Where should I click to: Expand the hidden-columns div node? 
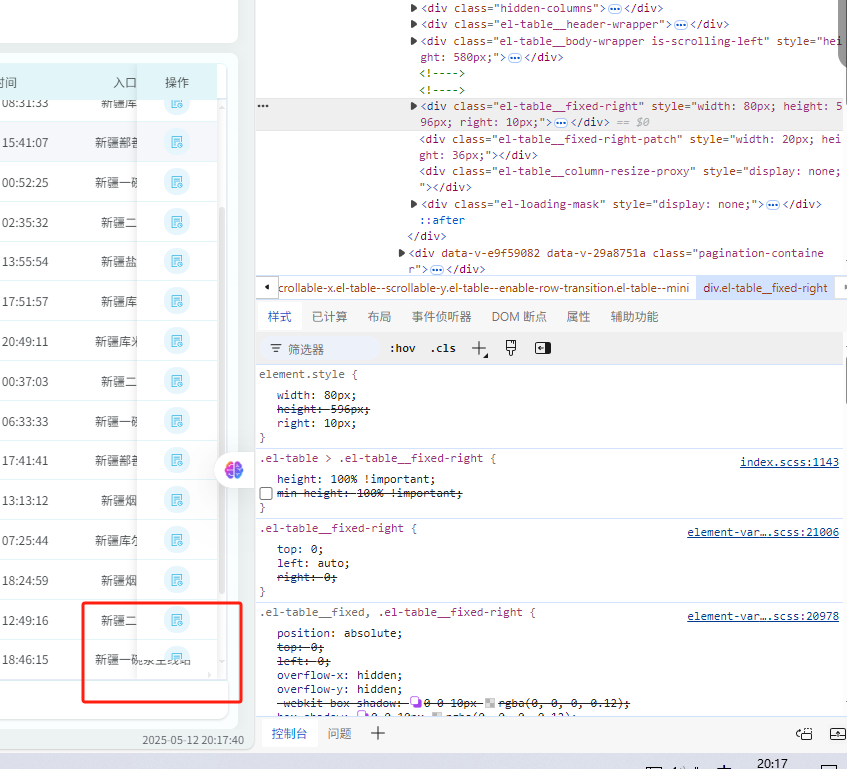coord(414,8)
